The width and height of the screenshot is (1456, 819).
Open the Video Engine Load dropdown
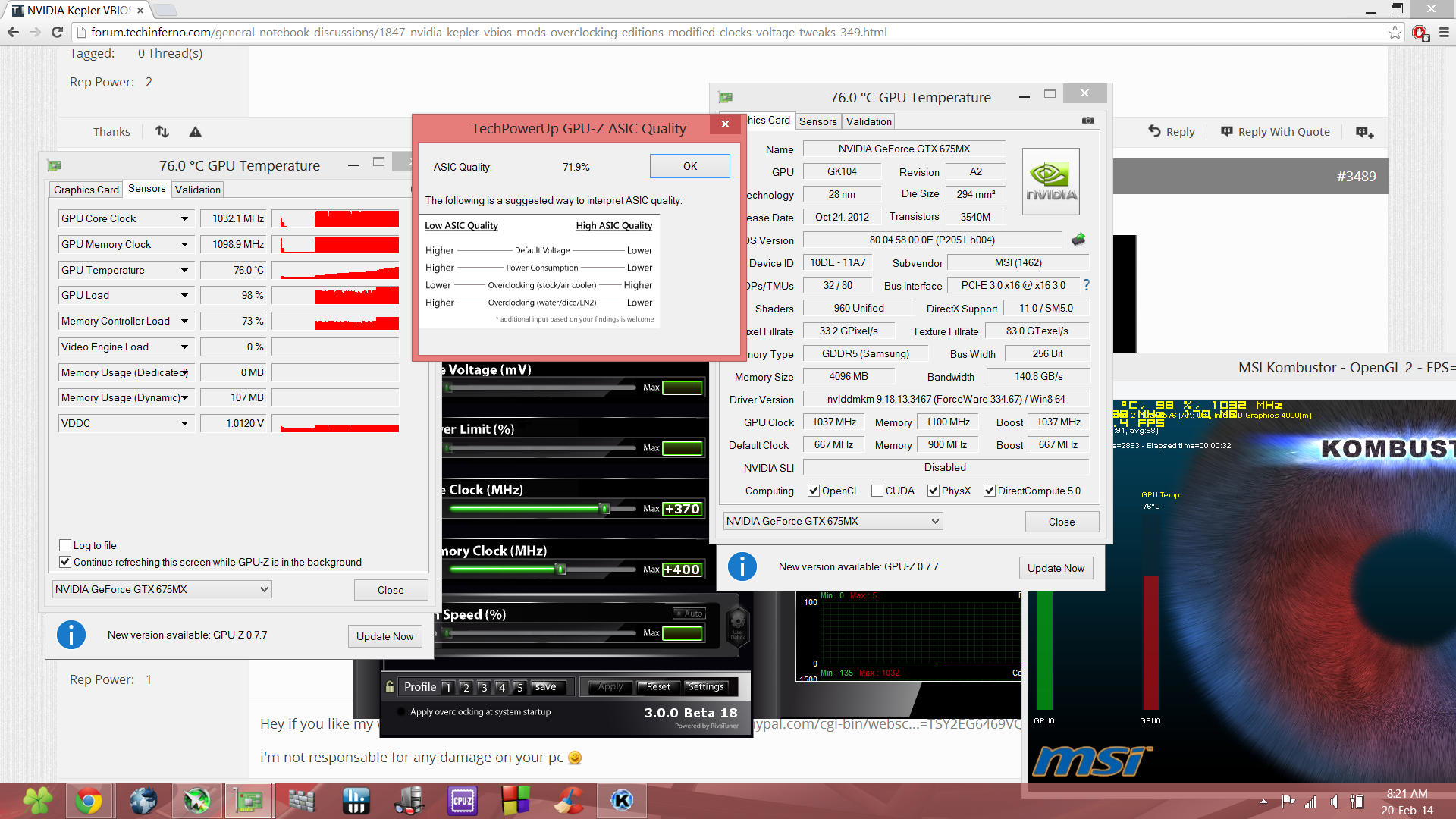pos(184,347)
